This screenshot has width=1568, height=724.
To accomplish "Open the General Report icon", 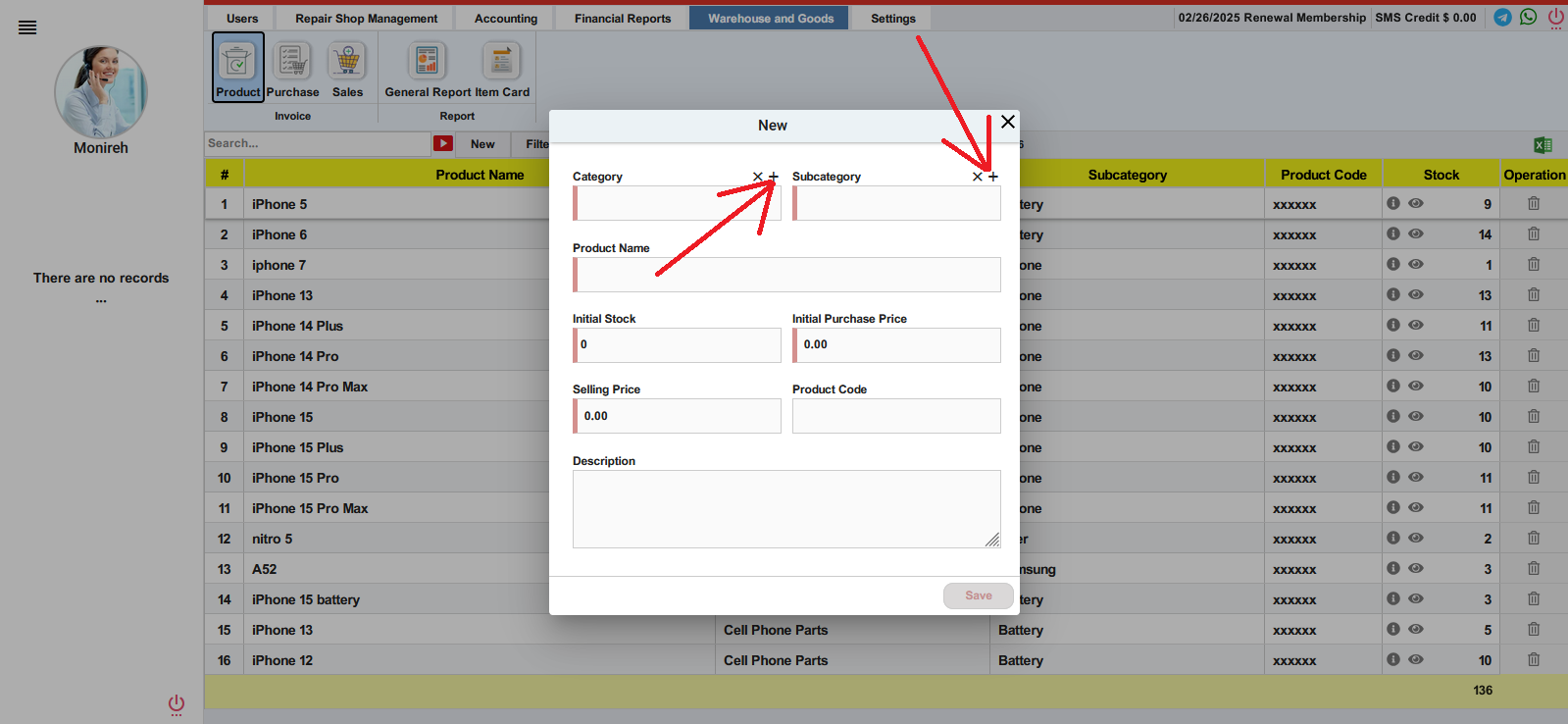I will [x=428, y=67].
